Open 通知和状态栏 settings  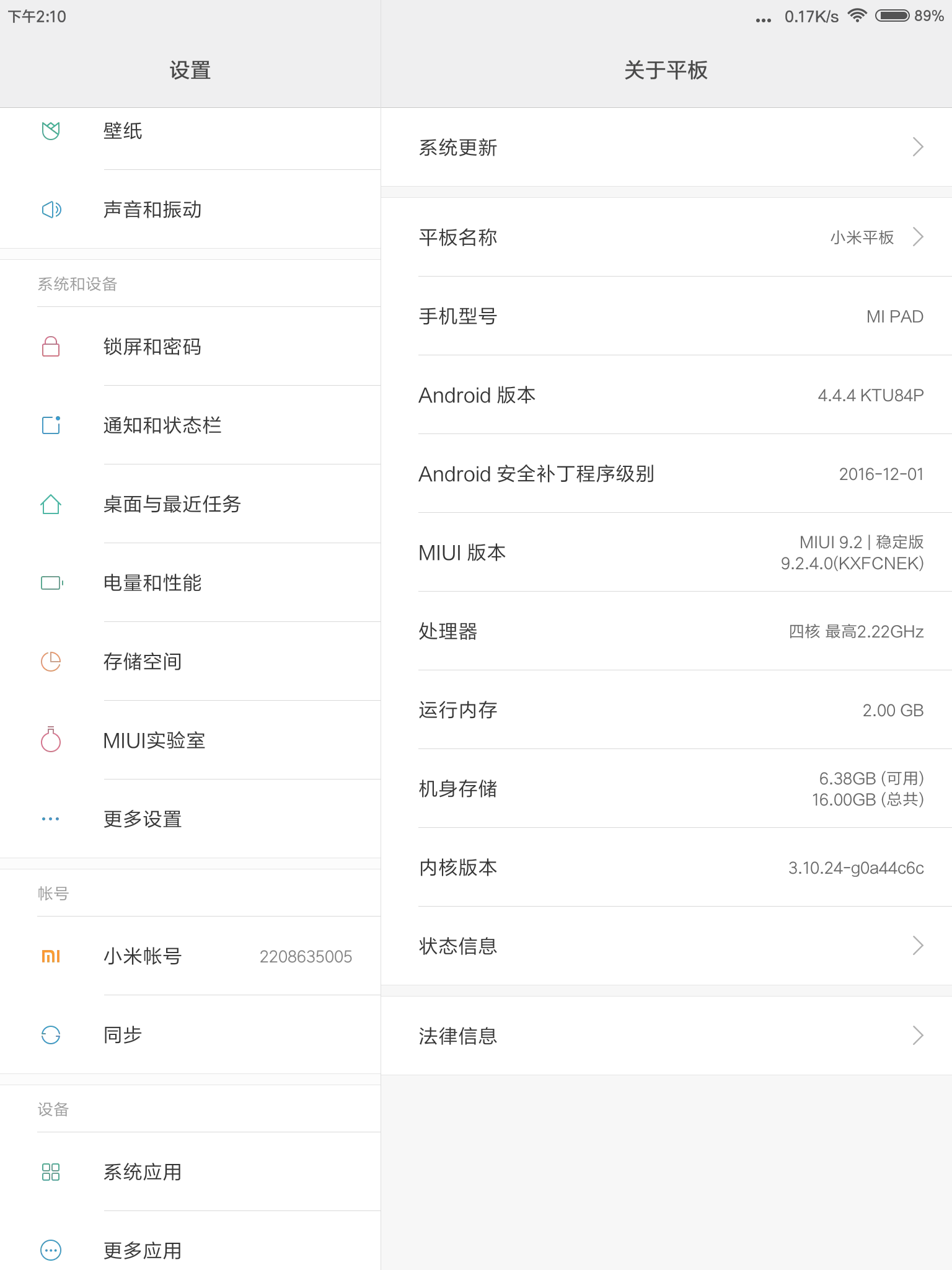[x=190, y=425]
